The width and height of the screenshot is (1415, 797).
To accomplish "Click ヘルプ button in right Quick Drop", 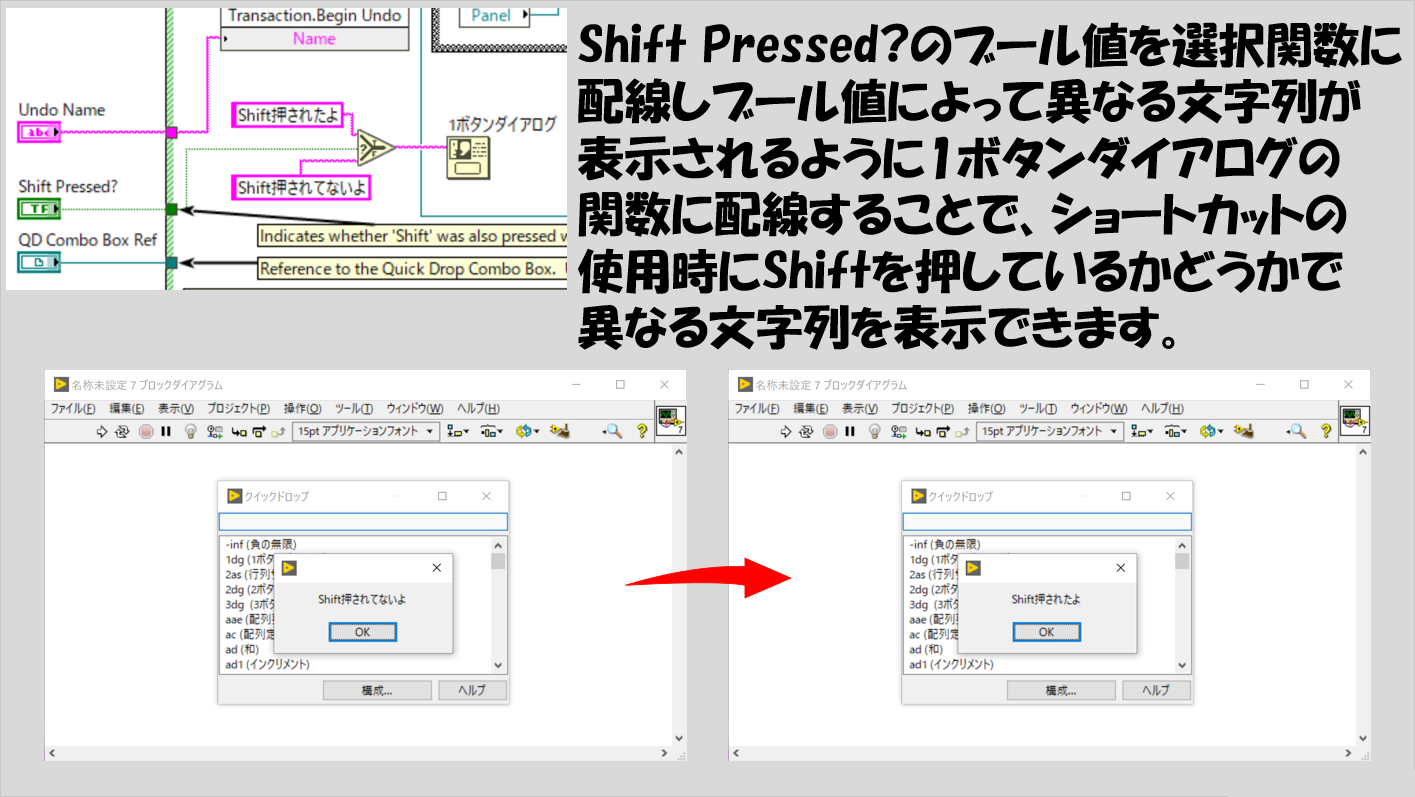I will [x=1156, y=690].
